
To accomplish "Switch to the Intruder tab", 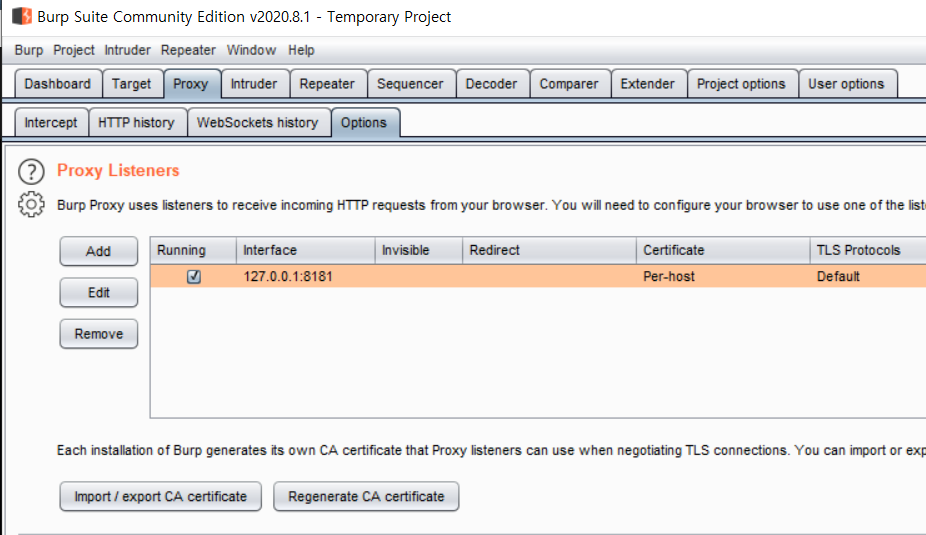I will [254, 84].
